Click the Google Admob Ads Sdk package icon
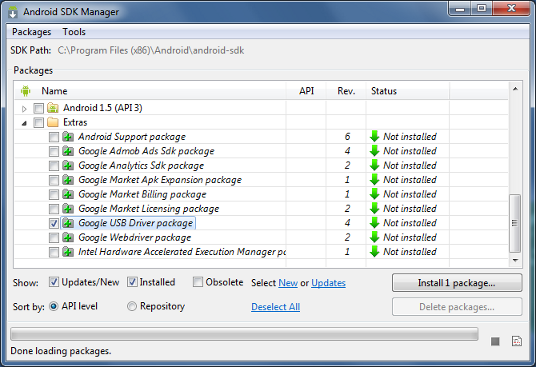 (x=68, y=151)
